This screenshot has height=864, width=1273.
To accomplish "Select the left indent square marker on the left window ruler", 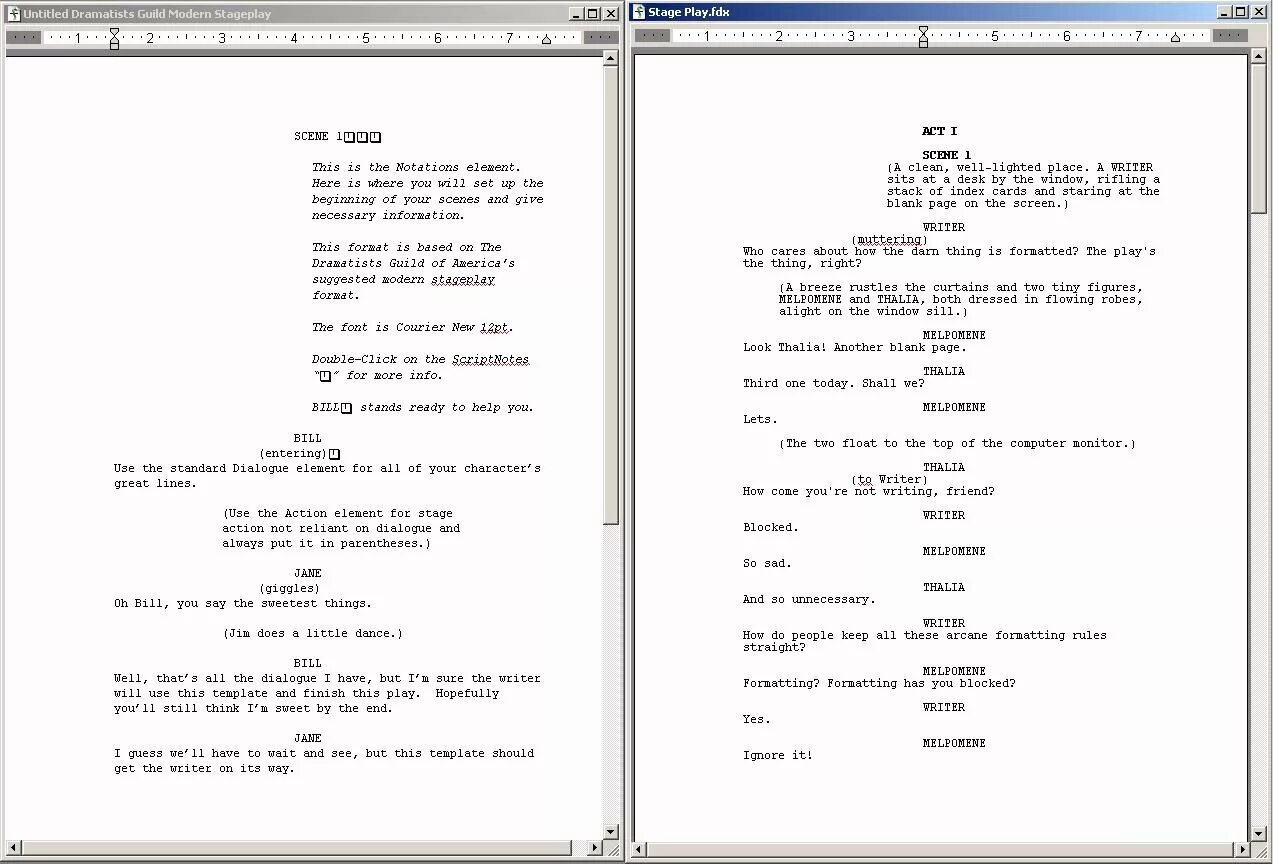I will [114, 45].
